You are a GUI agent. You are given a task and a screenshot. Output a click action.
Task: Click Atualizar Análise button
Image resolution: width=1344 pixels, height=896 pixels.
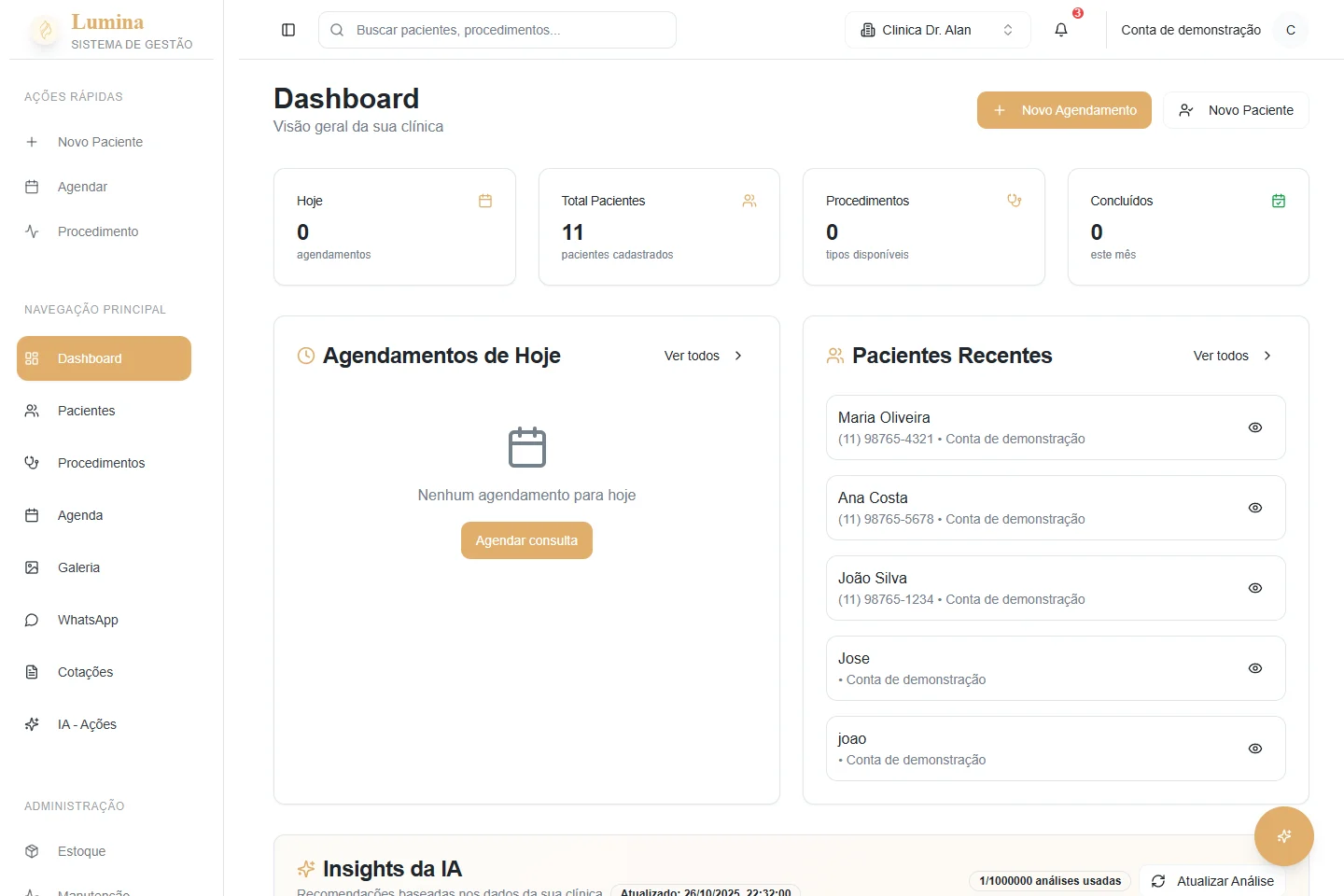[x=1212, y=881]
